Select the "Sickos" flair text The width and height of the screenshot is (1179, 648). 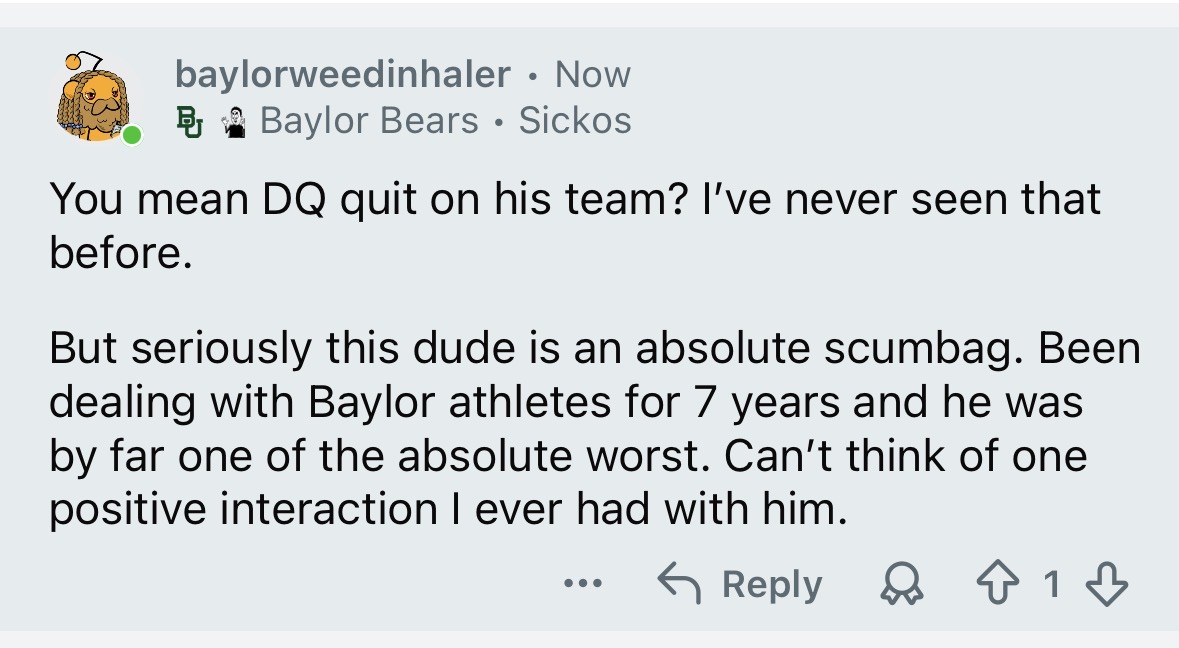click(x=575, y=121)
